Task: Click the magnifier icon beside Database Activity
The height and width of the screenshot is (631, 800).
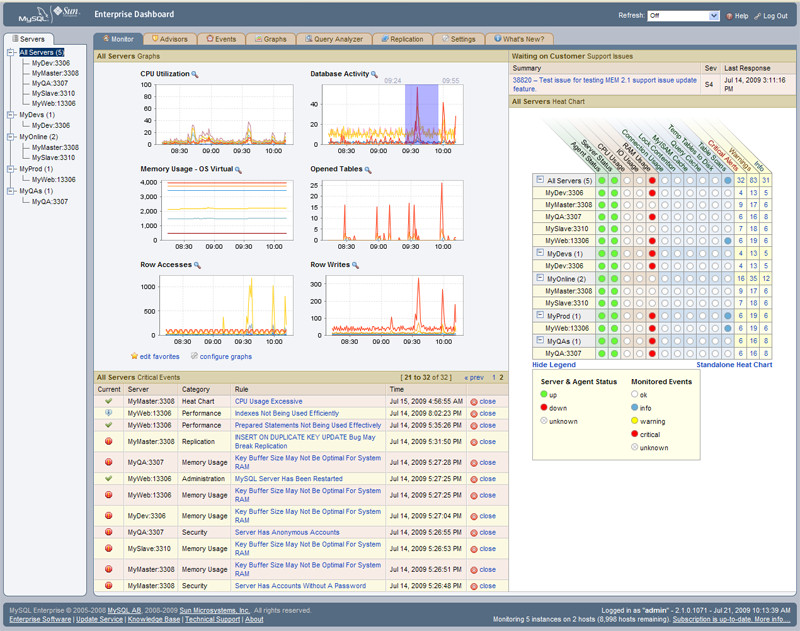Action: [x=374, y=74]
